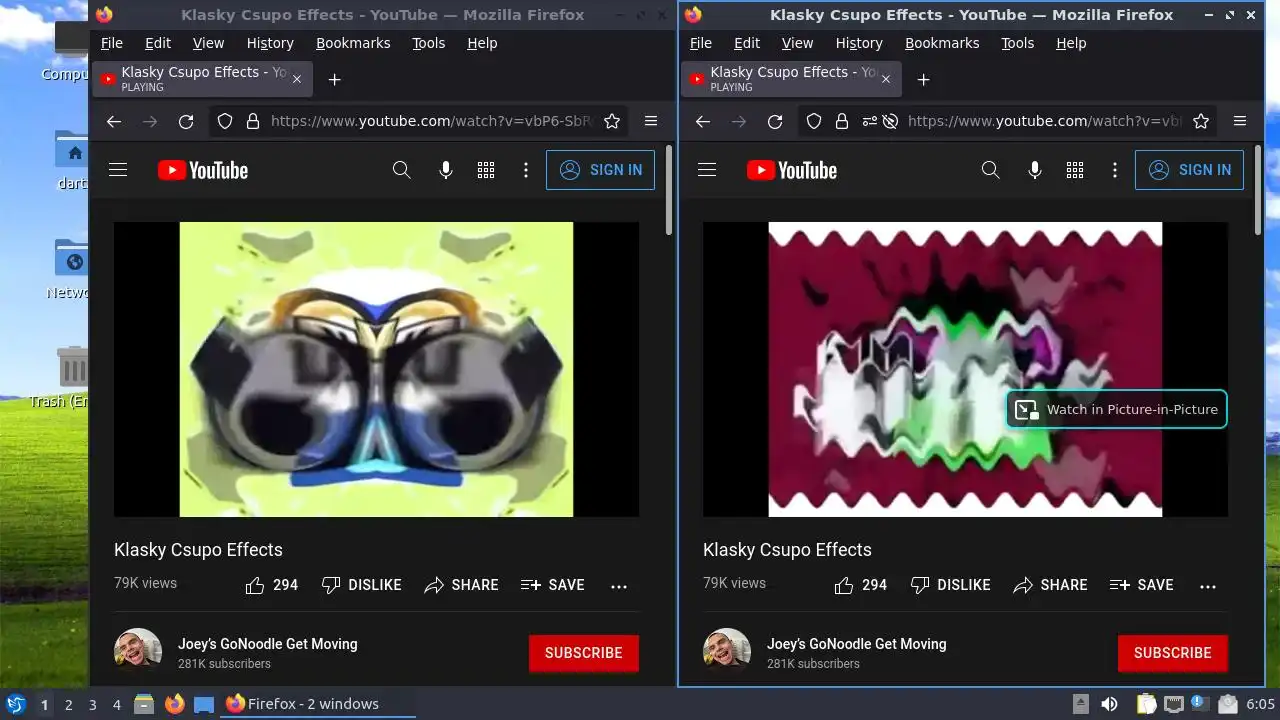
Task: Open History menu in left window
Action: coord(270,43)
